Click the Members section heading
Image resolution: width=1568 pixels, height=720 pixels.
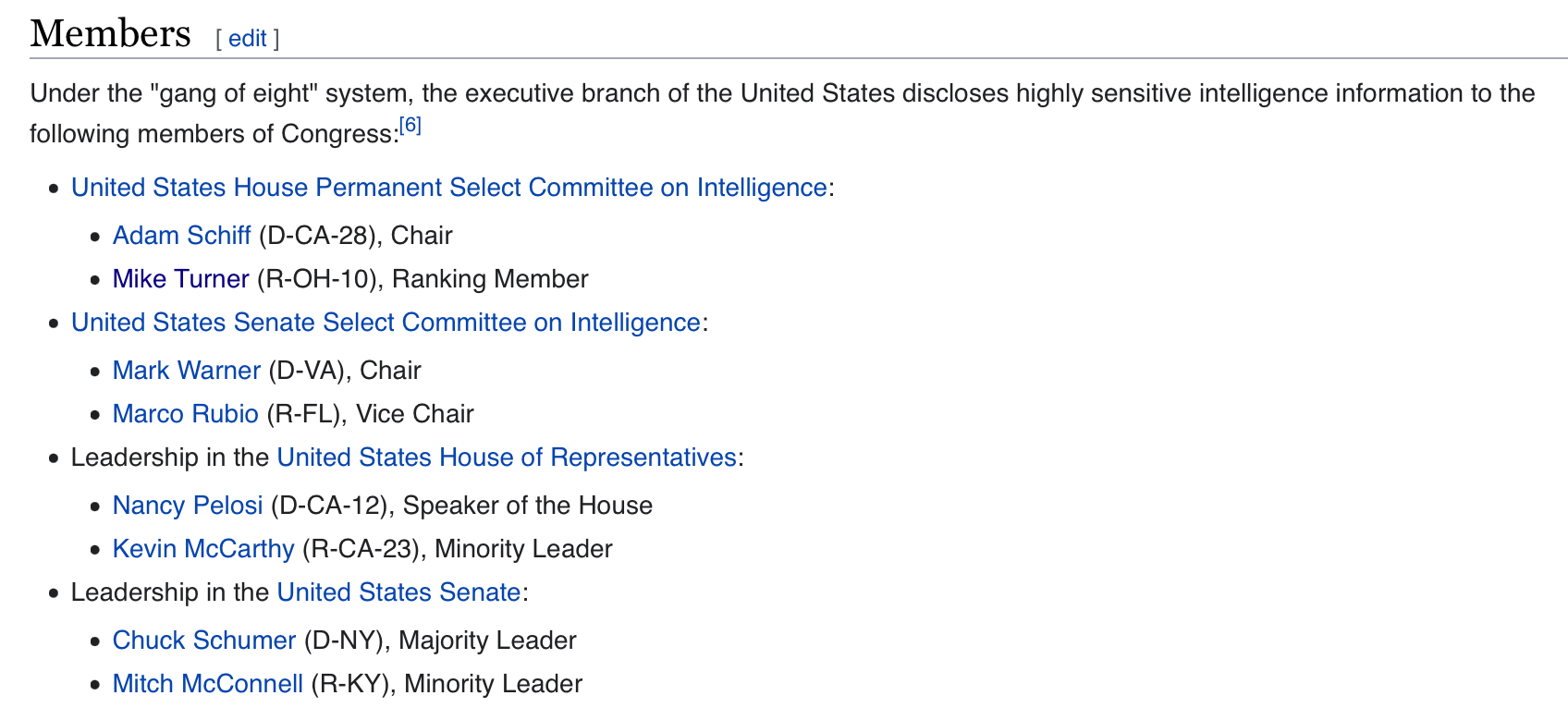click(x=110, y=34)
